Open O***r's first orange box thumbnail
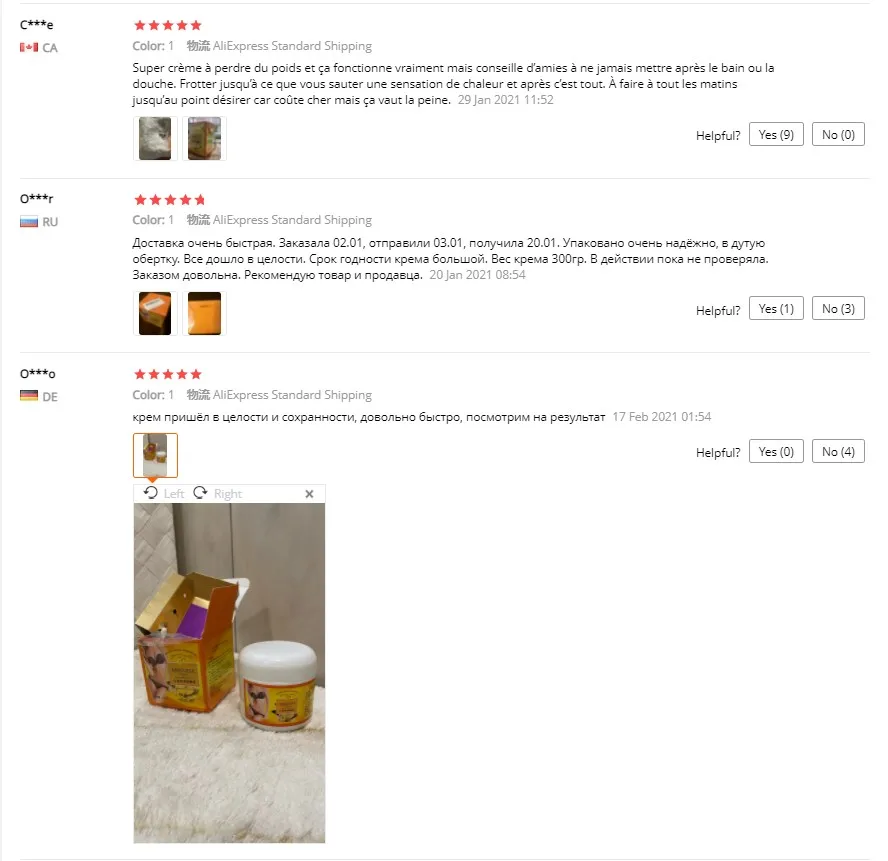Viewport: 888px width, 861px height. (155, 313)
